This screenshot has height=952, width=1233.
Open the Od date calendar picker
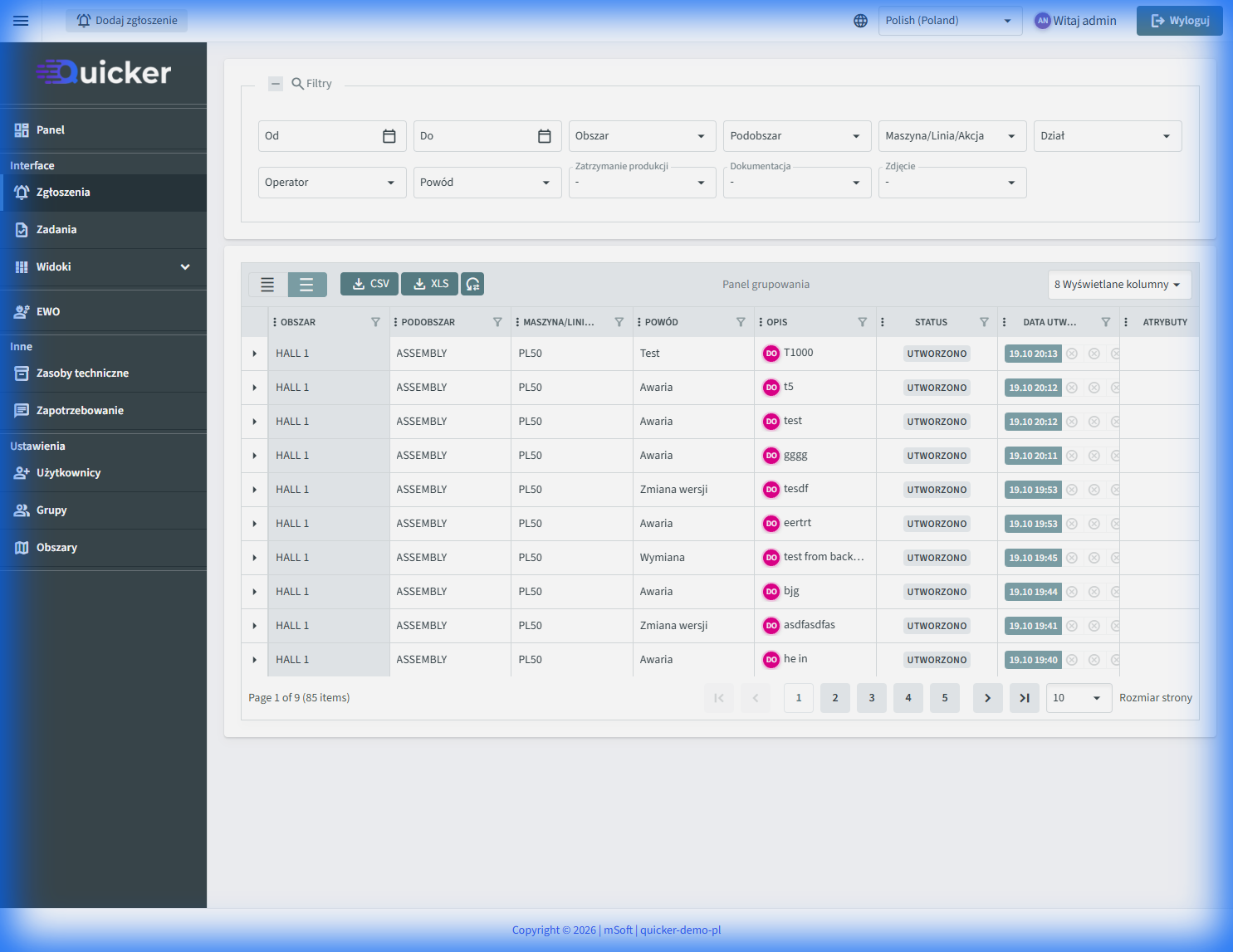coord(389,136)
